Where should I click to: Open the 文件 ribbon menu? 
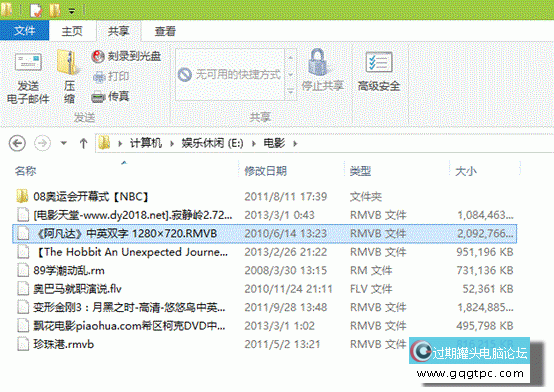pyautogui.click(x=24, y=31)
